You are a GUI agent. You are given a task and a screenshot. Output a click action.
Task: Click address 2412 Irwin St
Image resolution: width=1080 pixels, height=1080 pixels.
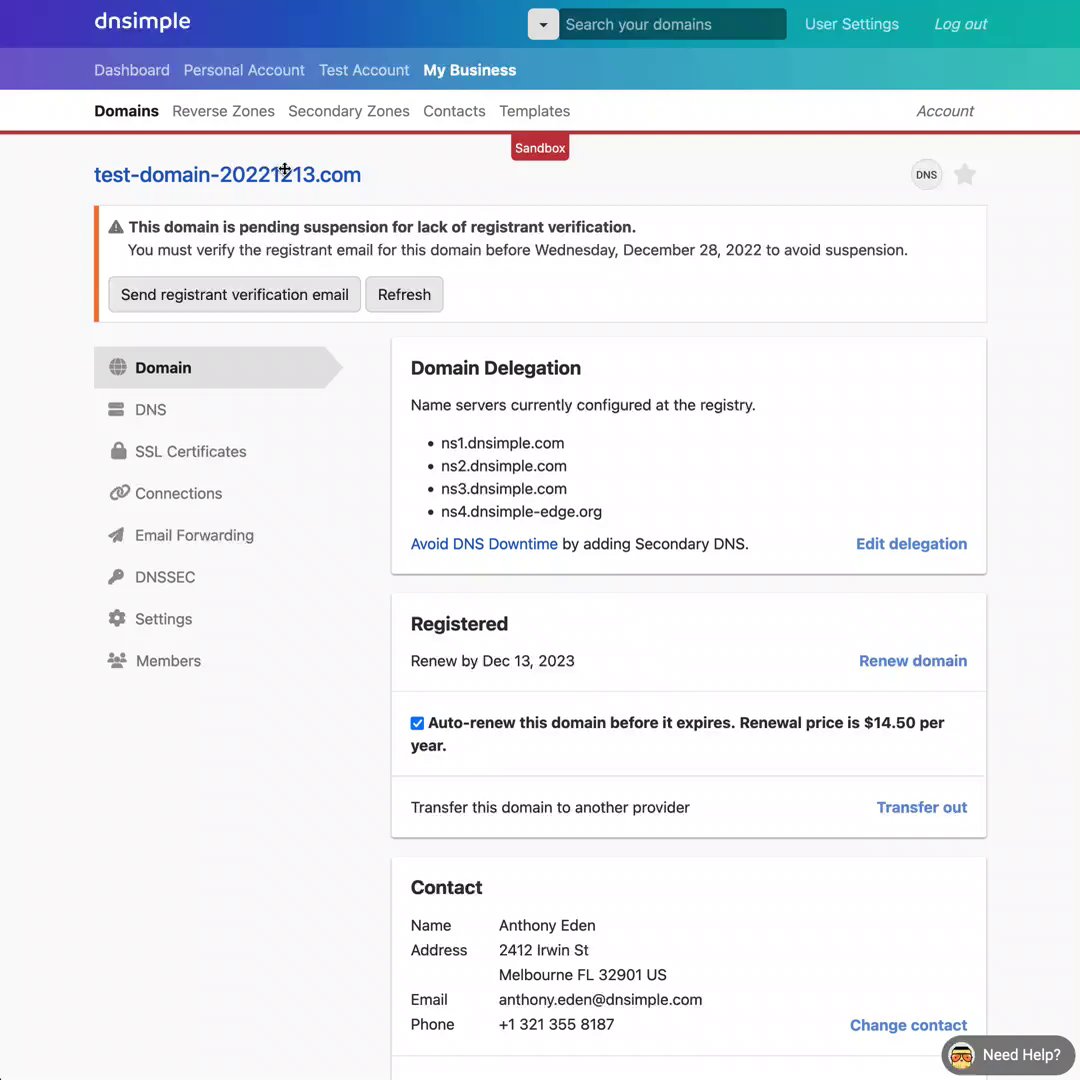[x=543, y=950]
